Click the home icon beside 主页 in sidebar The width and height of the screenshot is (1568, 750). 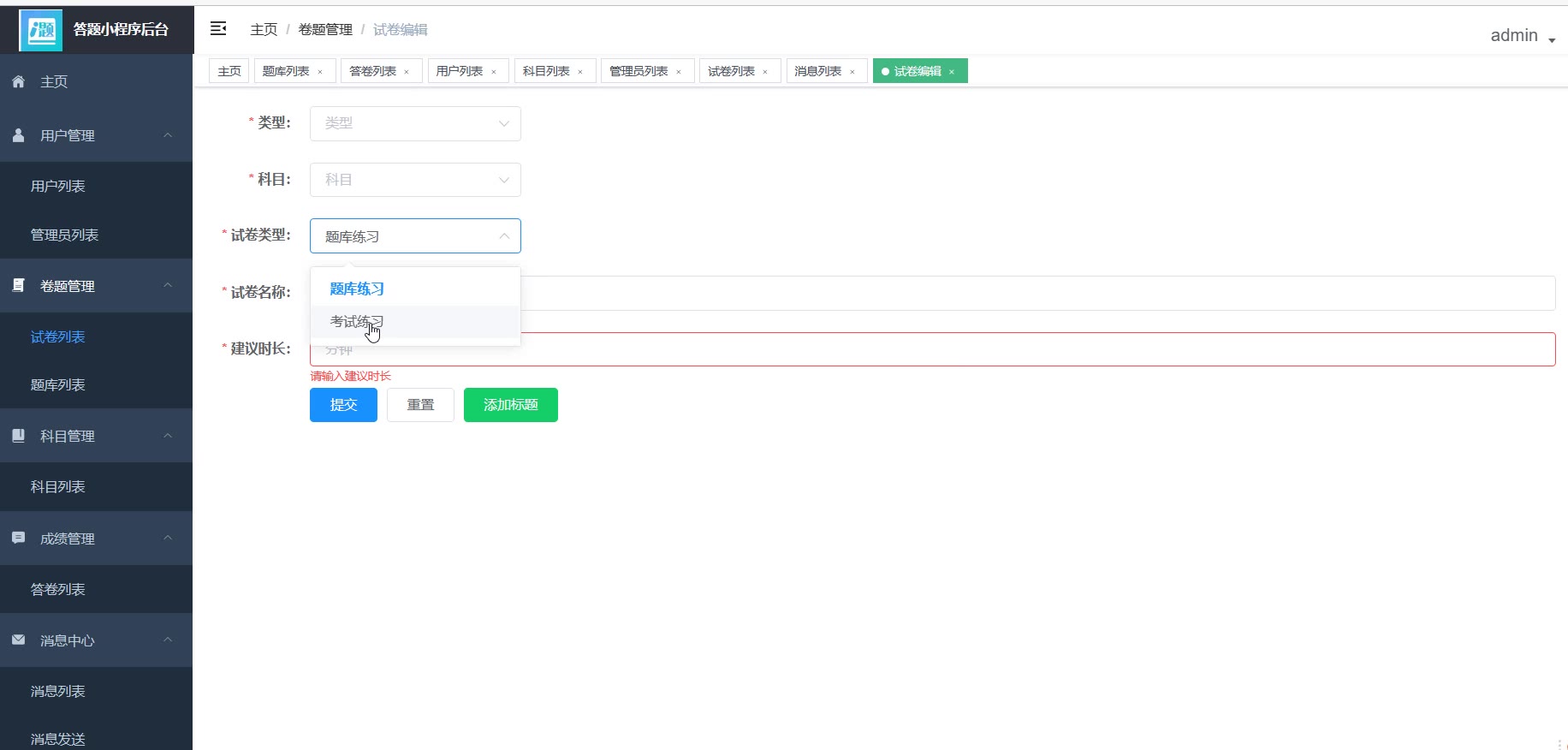click(x=18, y=81)
